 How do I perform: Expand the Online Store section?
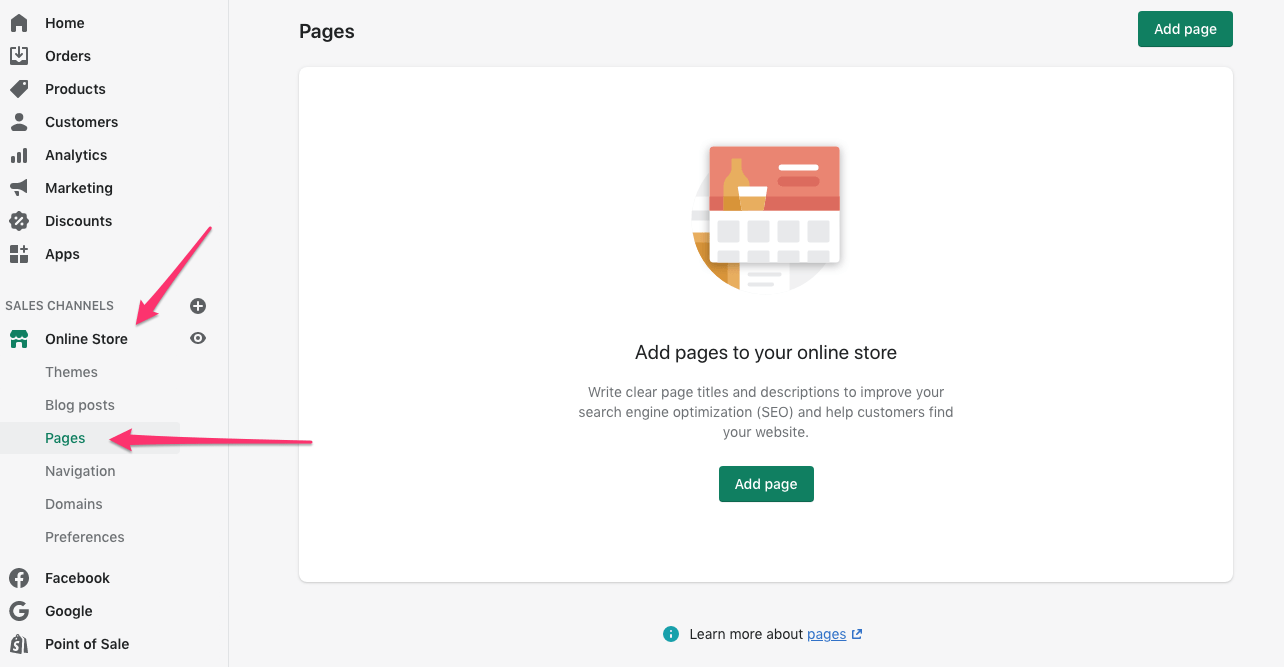(86, 338)
